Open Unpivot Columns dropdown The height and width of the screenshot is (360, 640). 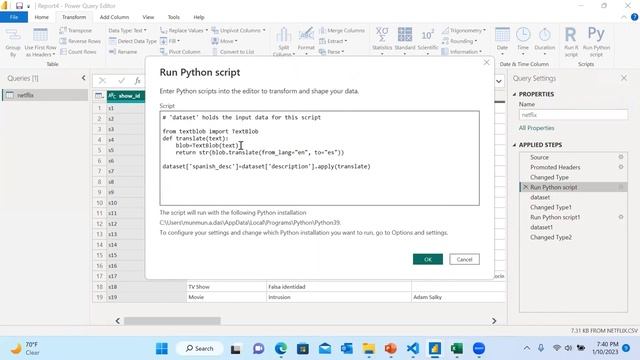238,31
